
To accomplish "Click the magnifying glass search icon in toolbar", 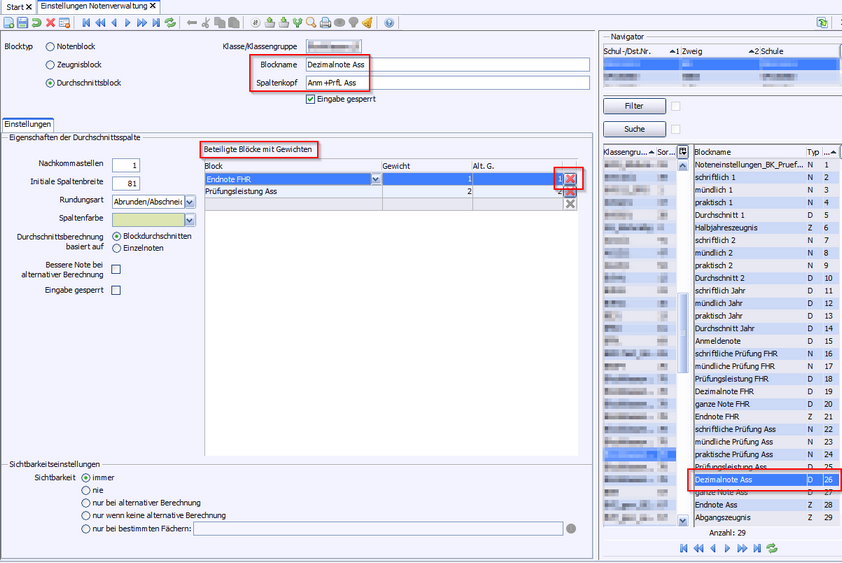I will [312, 22].
